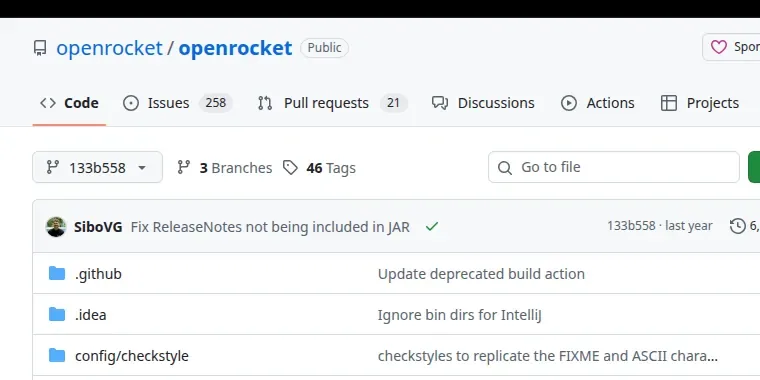Screen dimensions: 760x380
Task: Open the .github folder
Action: tap(98, 274)
